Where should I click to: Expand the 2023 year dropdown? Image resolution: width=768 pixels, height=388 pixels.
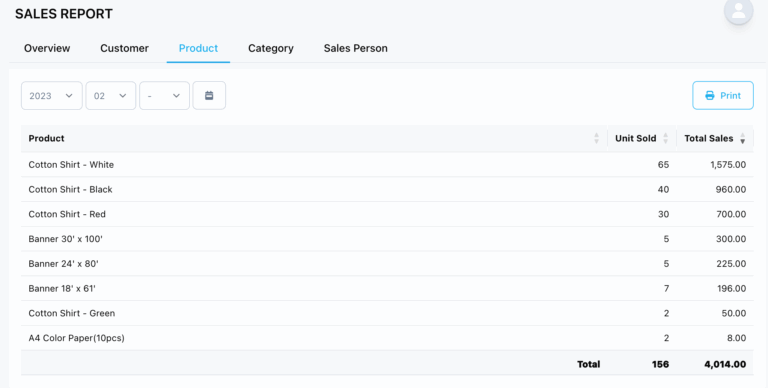coord(51,96)
